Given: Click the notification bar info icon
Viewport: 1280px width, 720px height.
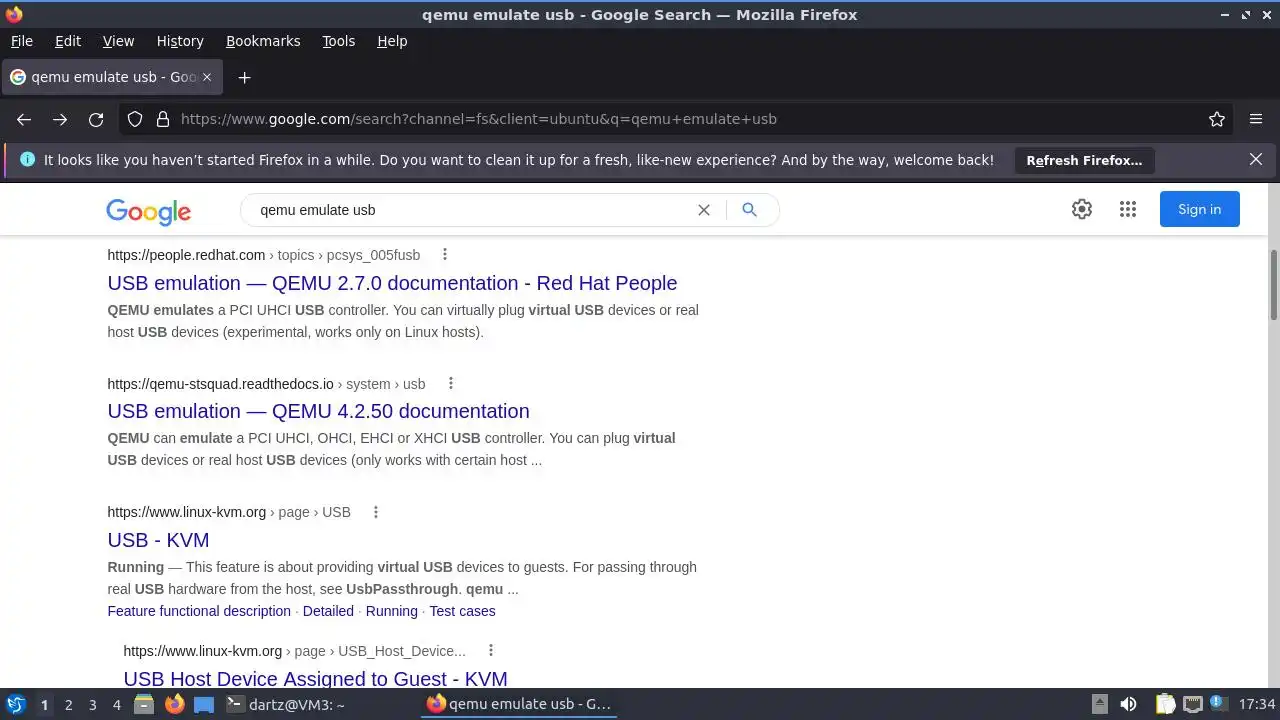Looking at the screenshot, I should [x=27, y=159].
